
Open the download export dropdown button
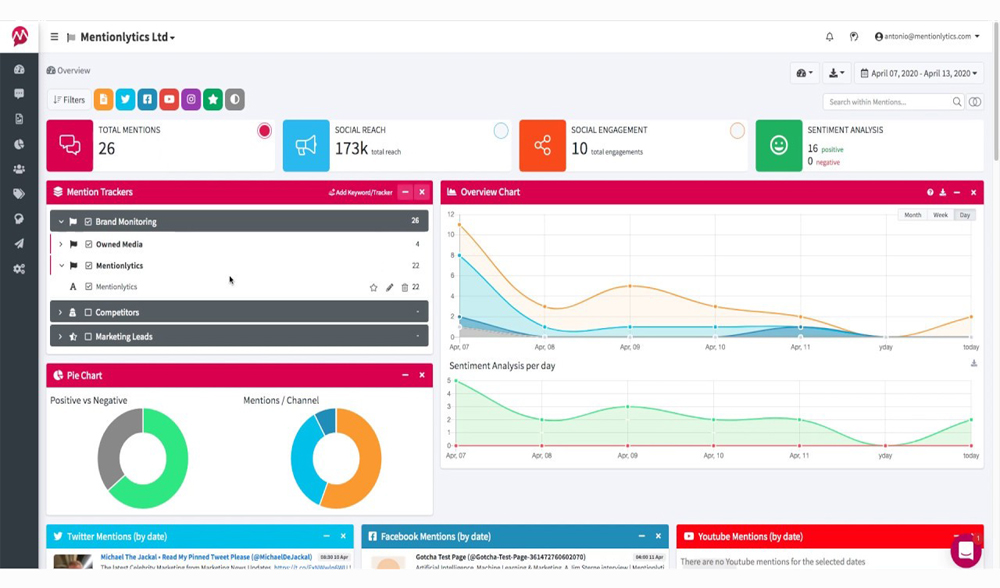point(836,73)
